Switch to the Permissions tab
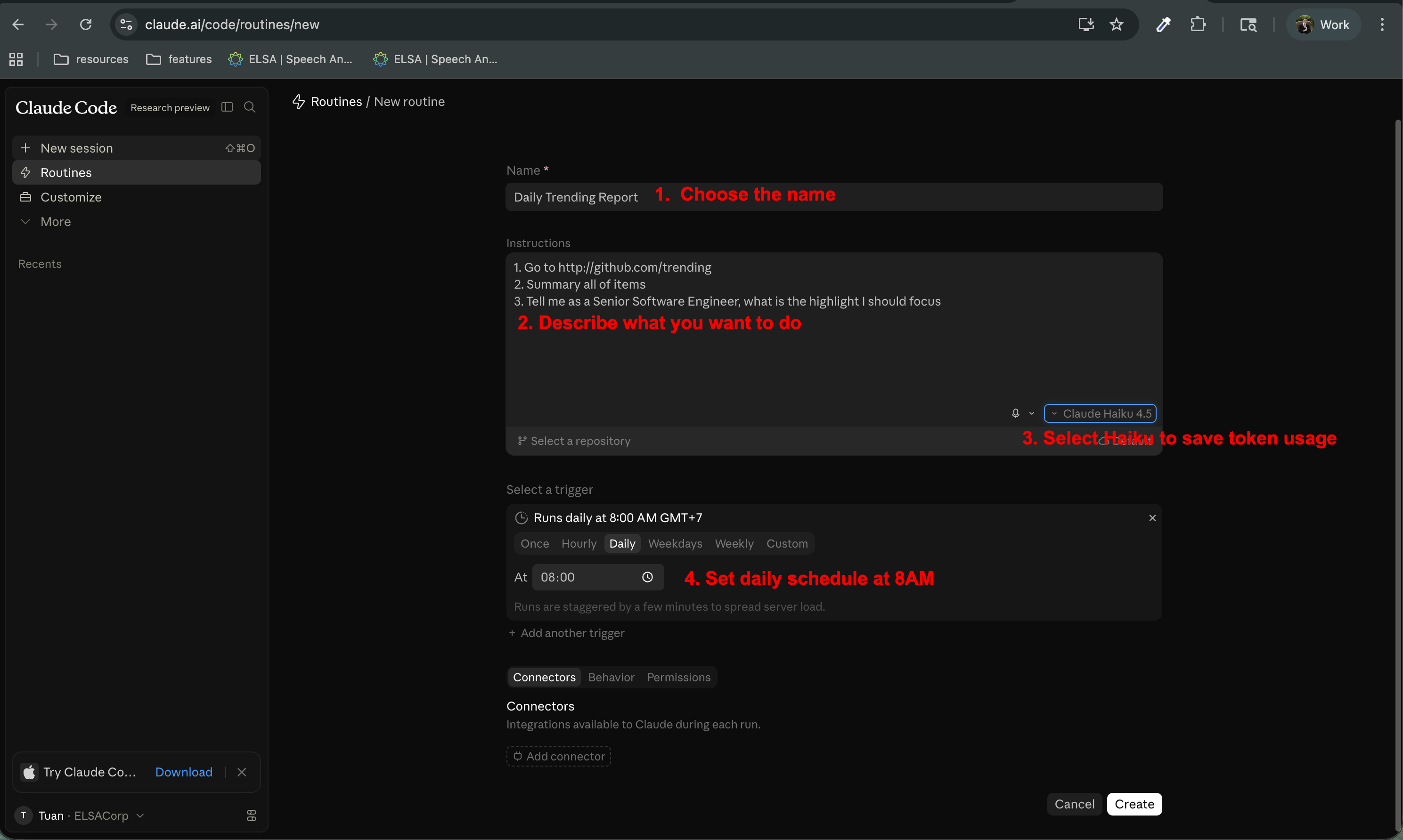The image size is (1403, 840). (678, 677)
